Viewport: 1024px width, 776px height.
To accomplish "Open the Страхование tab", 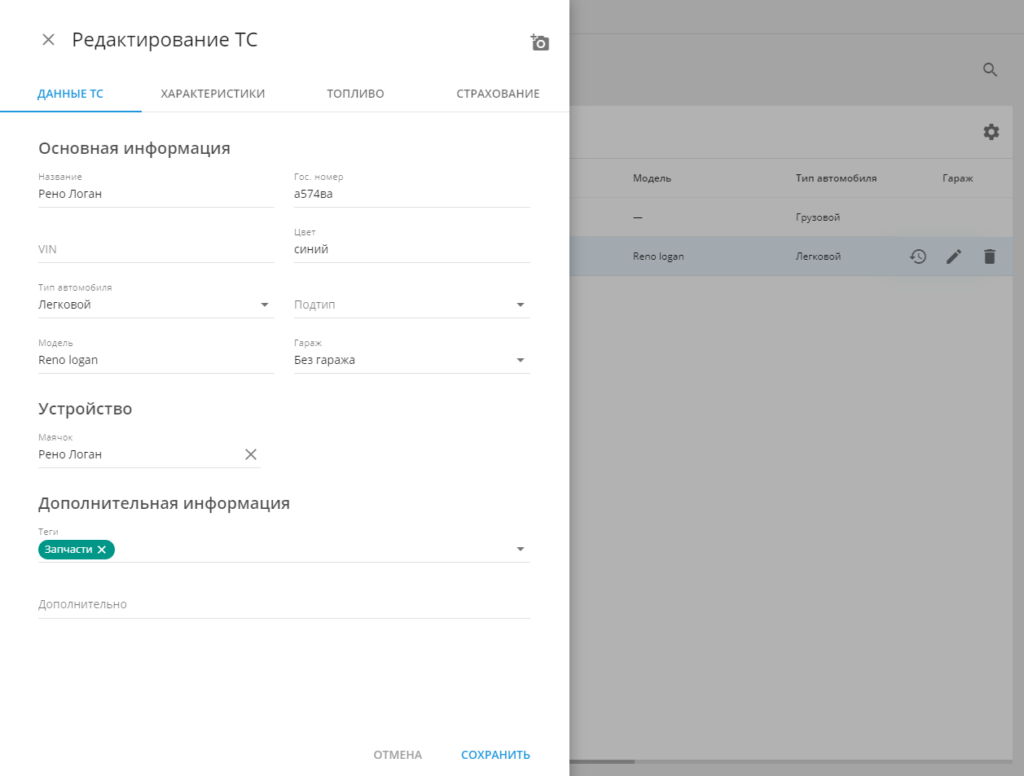I will (x=497, y=94).
